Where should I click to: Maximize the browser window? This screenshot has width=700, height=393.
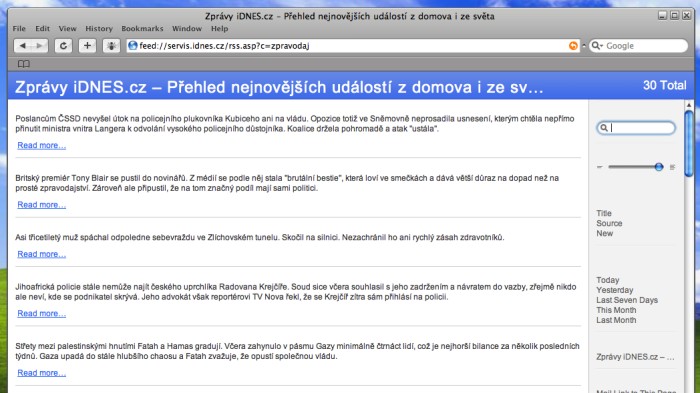675,16
